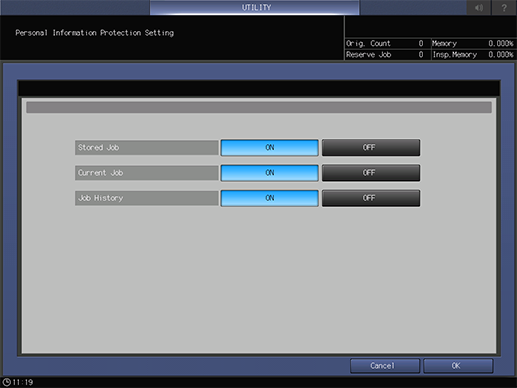
Task: Click the Orig. Count value
Action: pyautogui.click(x=421, y=44)
